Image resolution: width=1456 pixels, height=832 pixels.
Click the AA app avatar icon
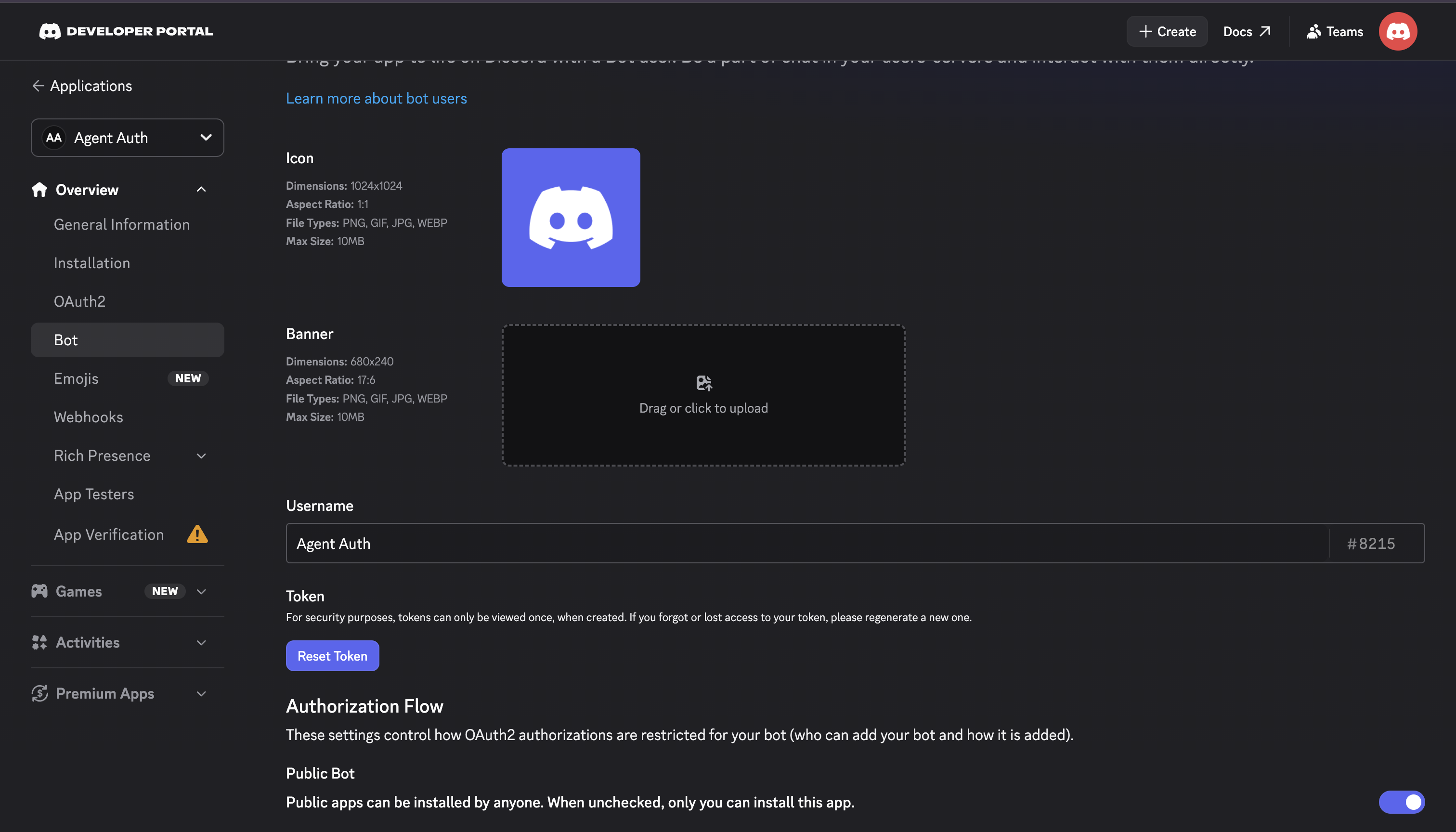[54, 138]
